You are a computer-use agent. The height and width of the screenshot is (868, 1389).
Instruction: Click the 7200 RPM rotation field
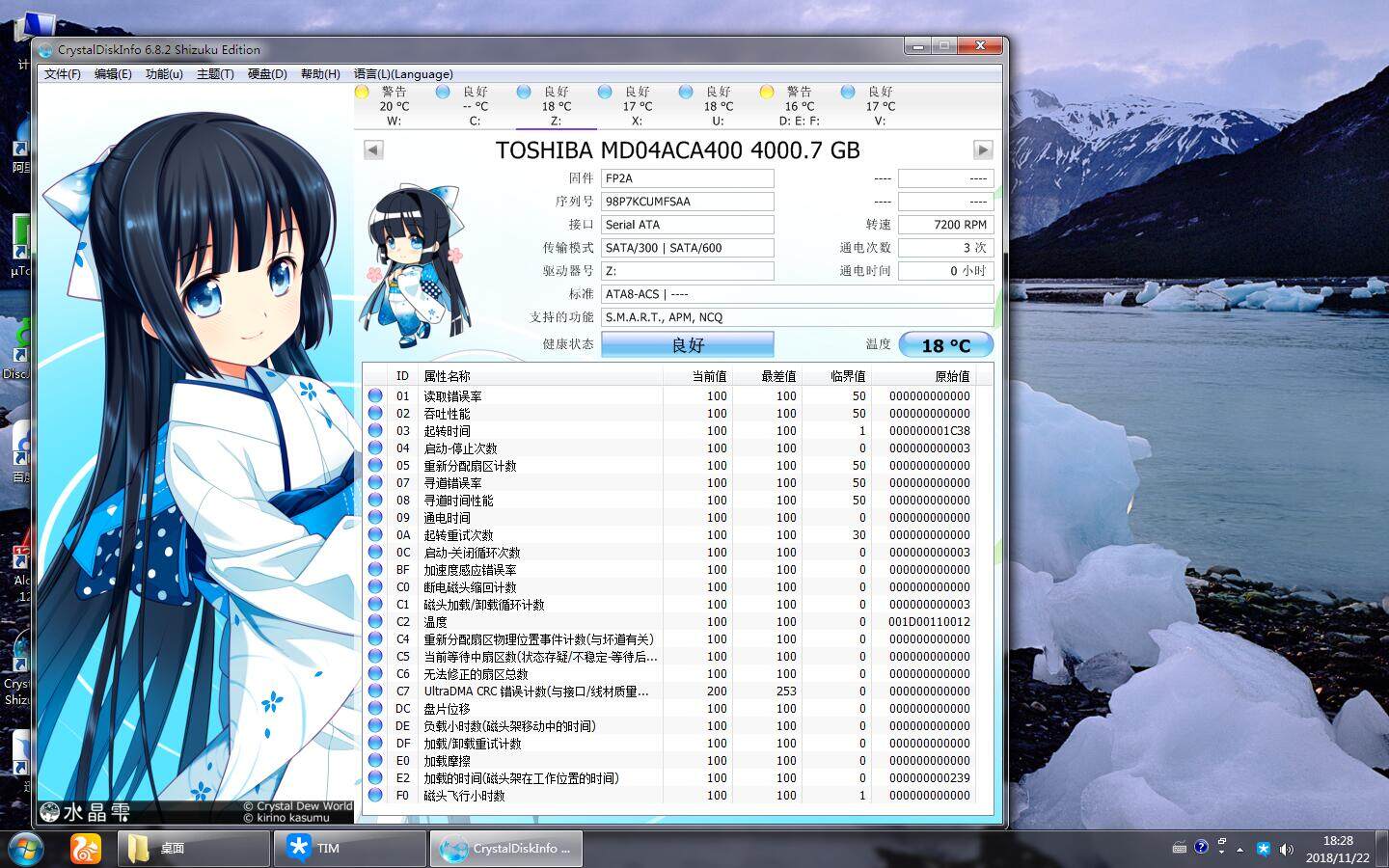[946, 225]
